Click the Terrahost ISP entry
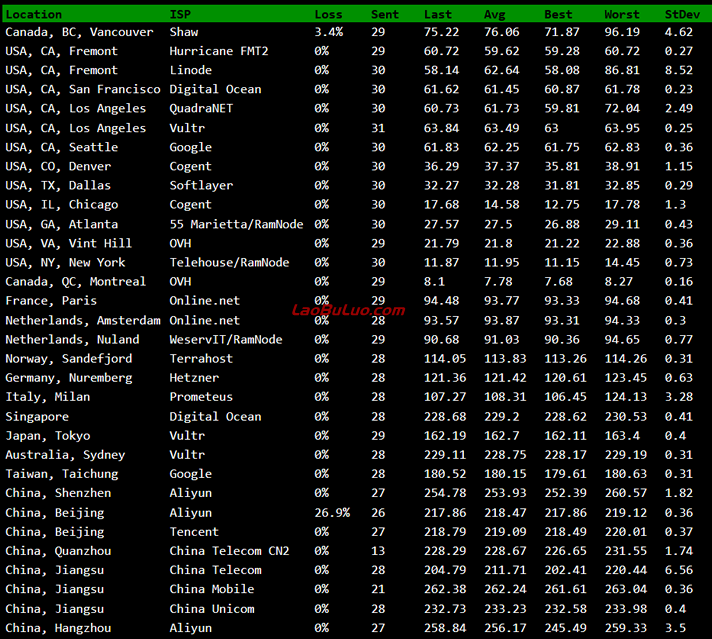Image resolution: width=712 pixels, height=639 pixels. click(201, 359)
